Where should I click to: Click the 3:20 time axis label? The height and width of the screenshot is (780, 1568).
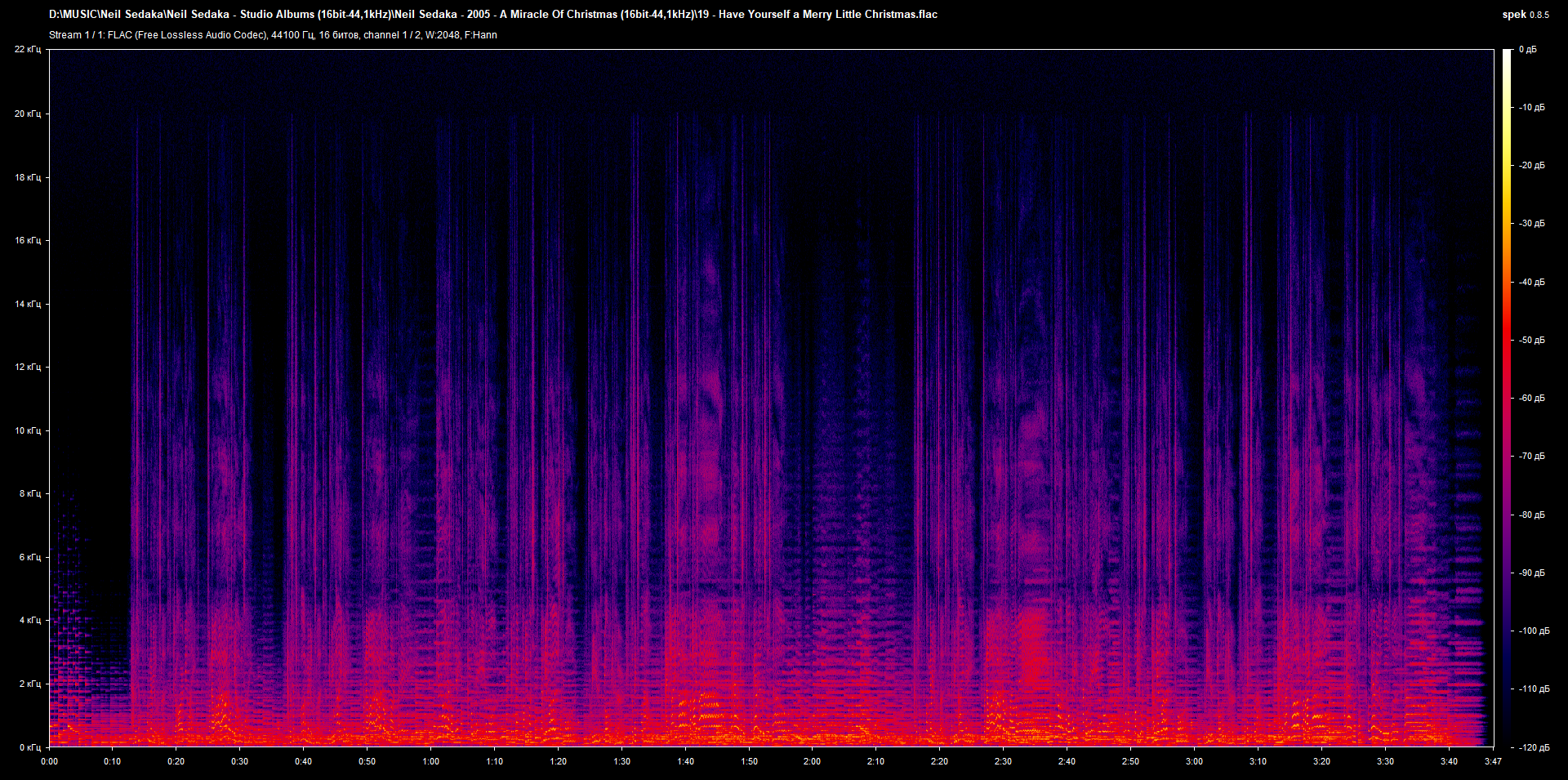[x=1322, y=761]
